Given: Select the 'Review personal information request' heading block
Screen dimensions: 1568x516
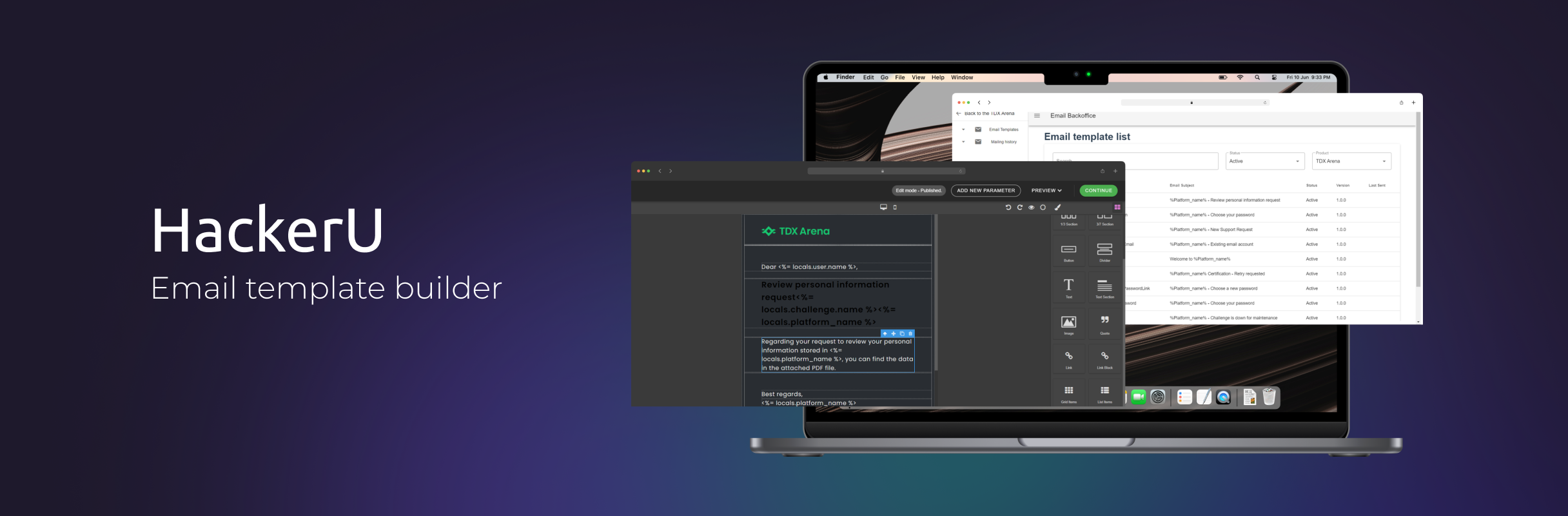Looking at the screenshot, I should point(828,303).
